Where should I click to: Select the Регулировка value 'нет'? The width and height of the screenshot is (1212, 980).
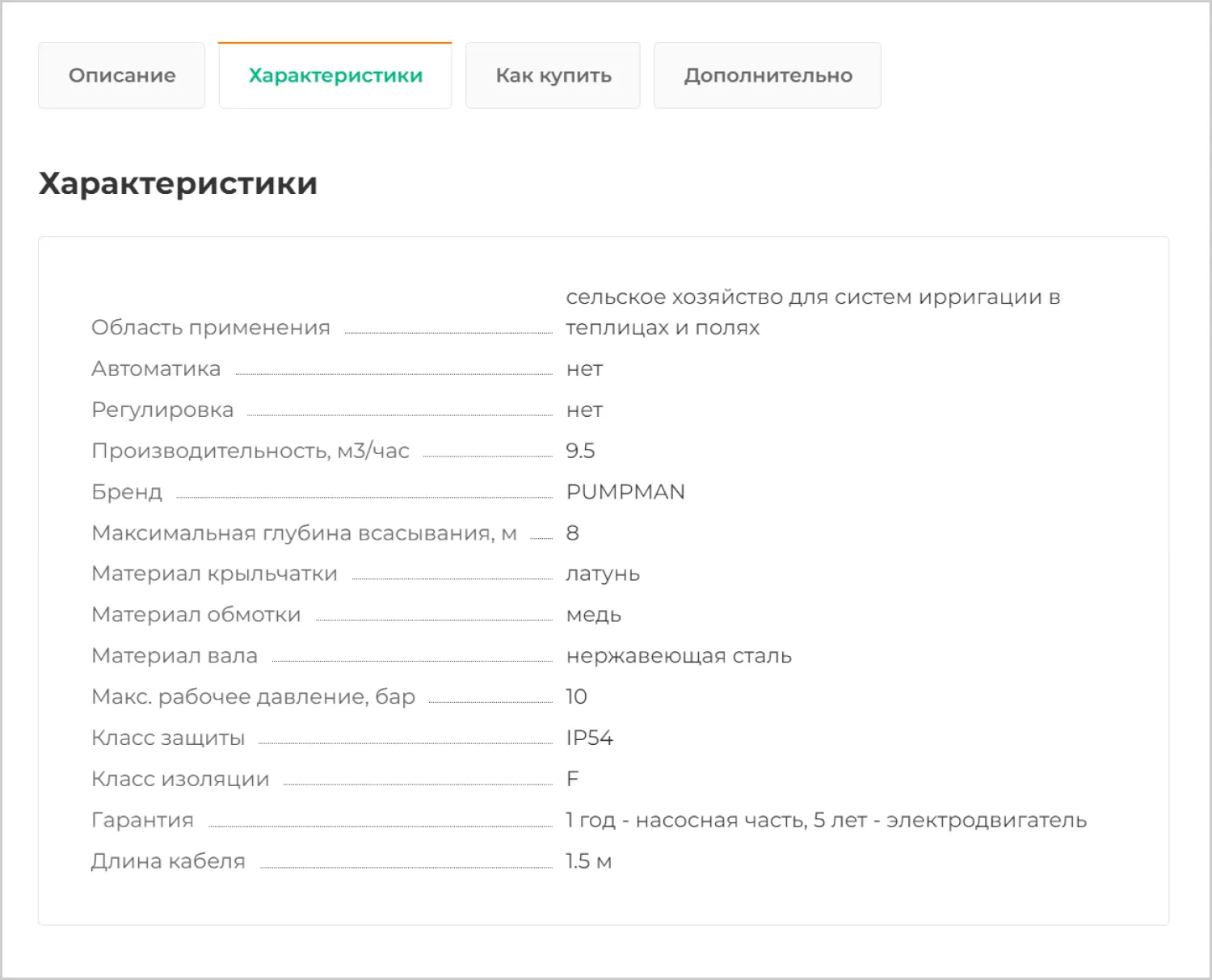click(584, 410)
